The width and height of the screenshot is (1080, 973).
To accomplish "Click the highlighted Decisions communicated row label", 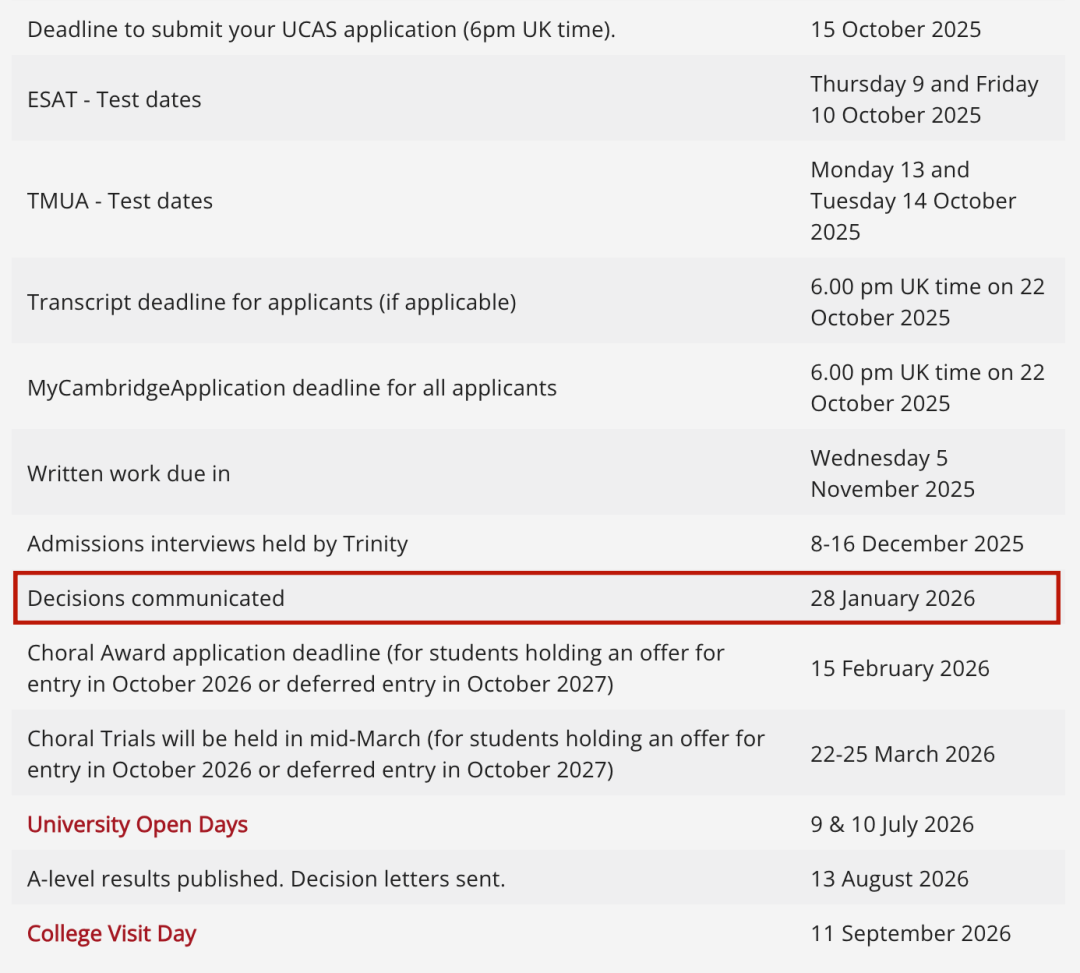I will pos(156,598).
